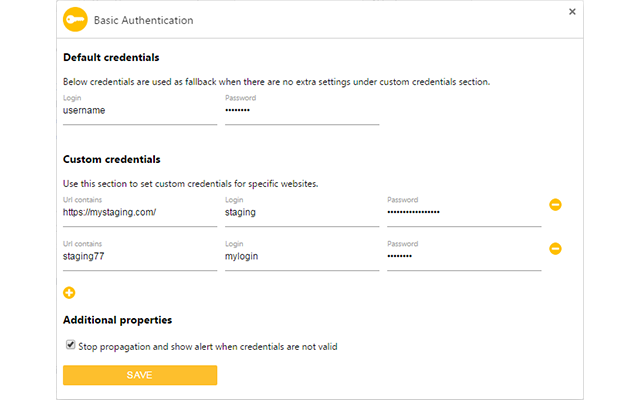Focus Password field in the staging77 row
Screen dimensions: 640x400
(464, 257)
